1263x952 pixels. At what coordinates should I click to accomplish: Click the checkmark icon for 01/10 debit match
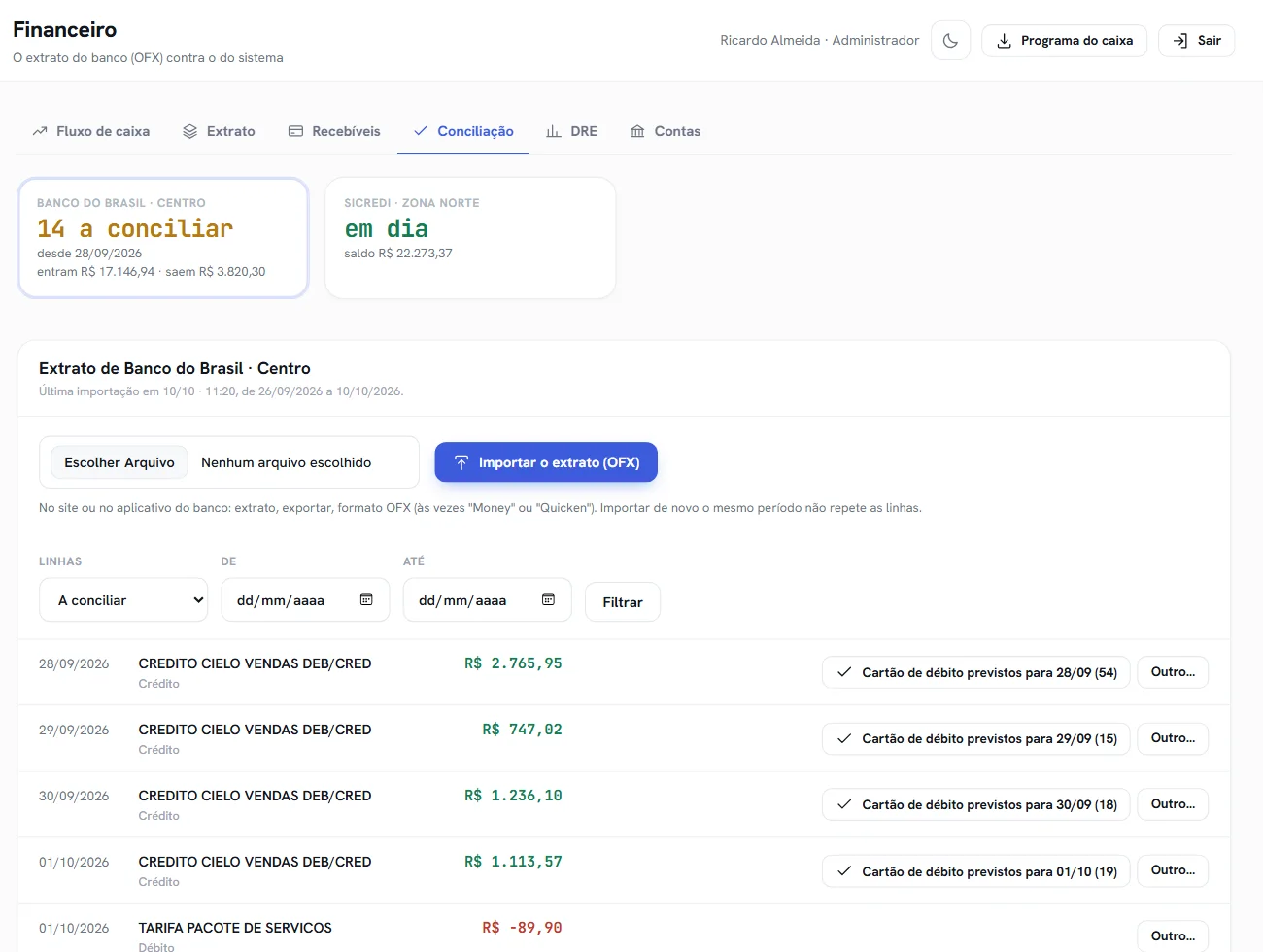point(844,870)
